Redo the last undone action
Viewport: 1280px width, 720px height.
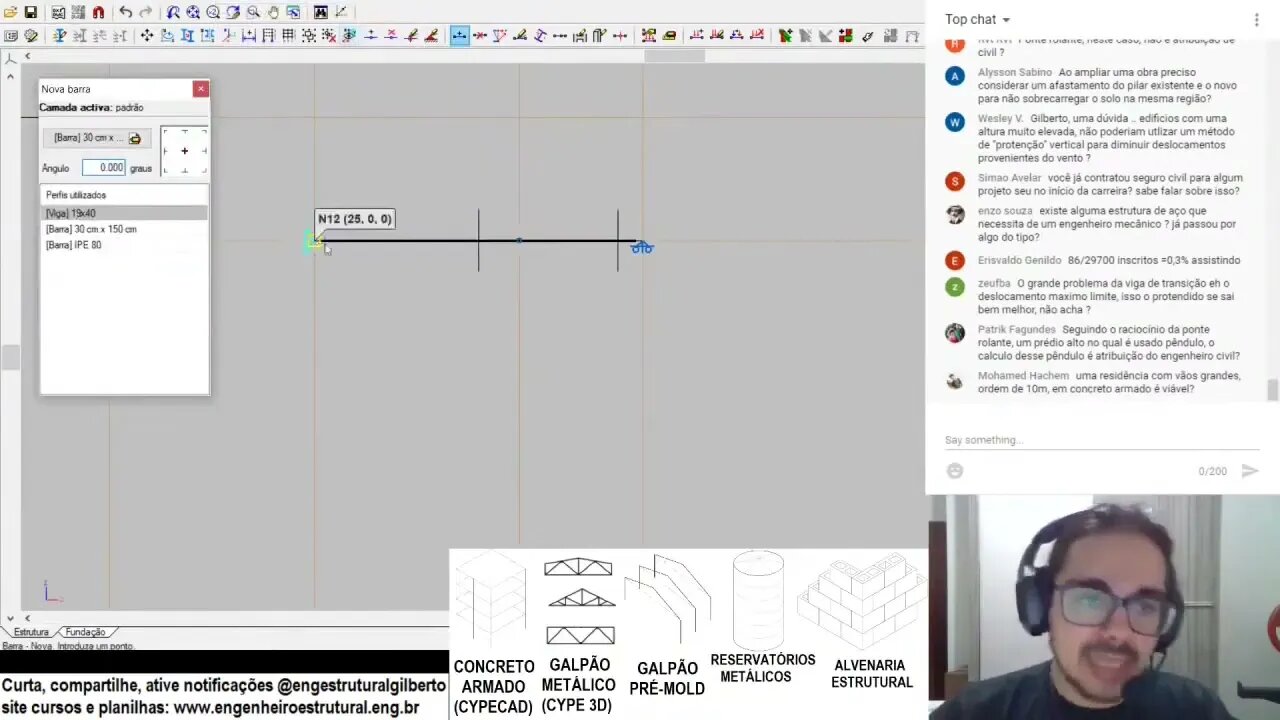(146, 12)
